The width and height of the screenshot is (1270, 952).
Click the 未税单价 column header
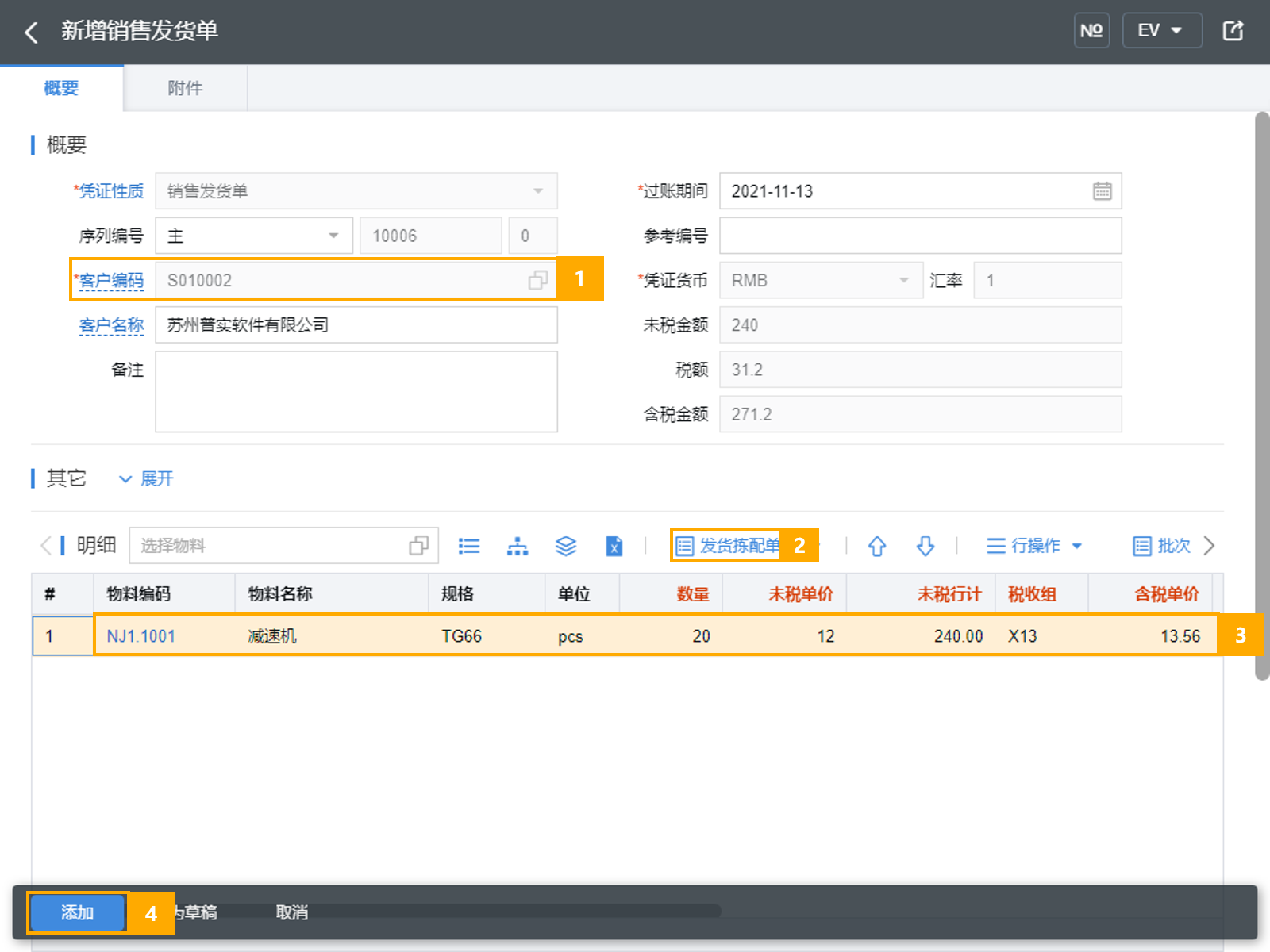point(784,594)
